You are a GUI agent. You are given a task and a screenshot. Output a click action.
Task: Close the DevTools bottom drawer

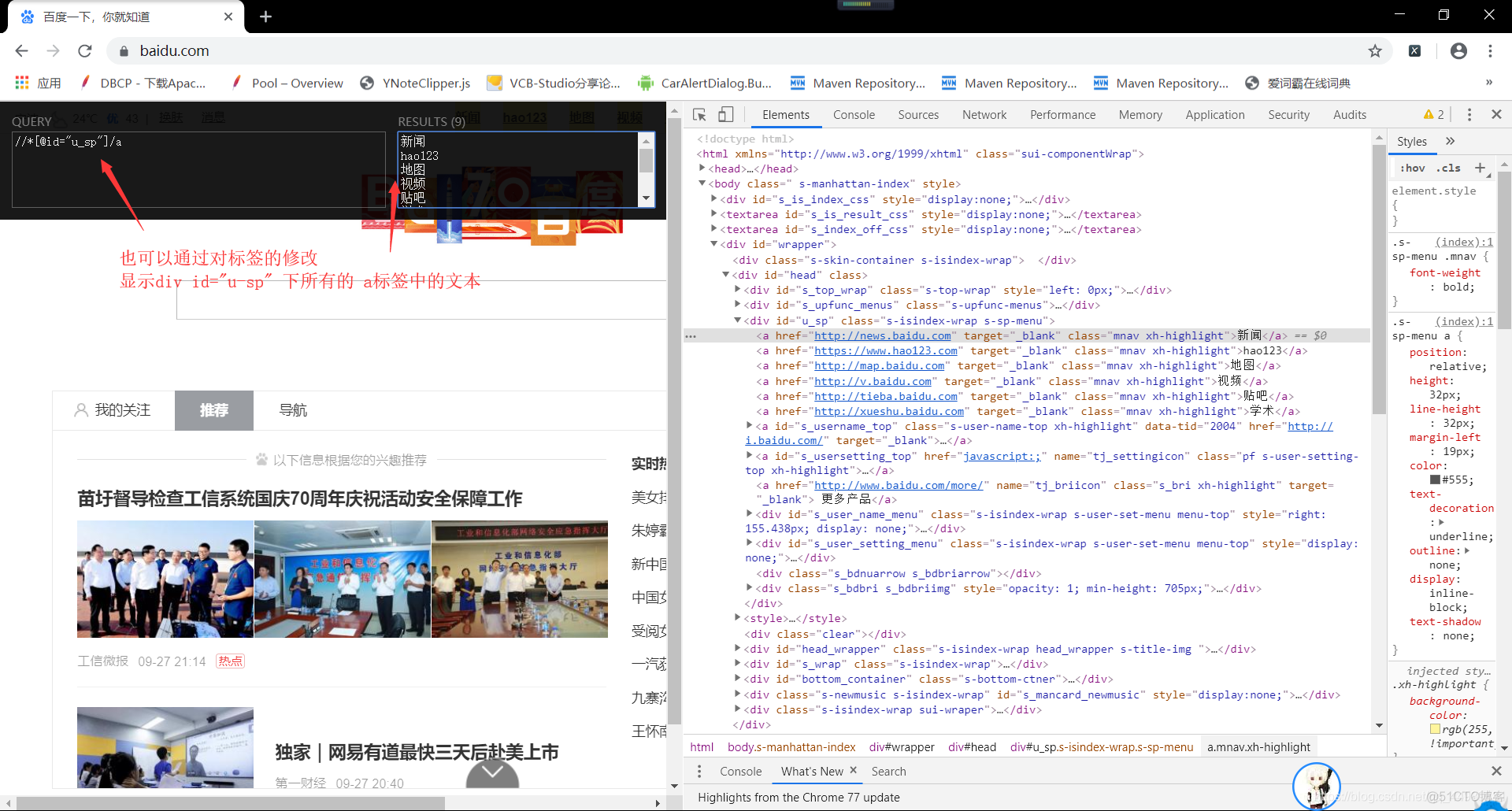(1496, 771)
